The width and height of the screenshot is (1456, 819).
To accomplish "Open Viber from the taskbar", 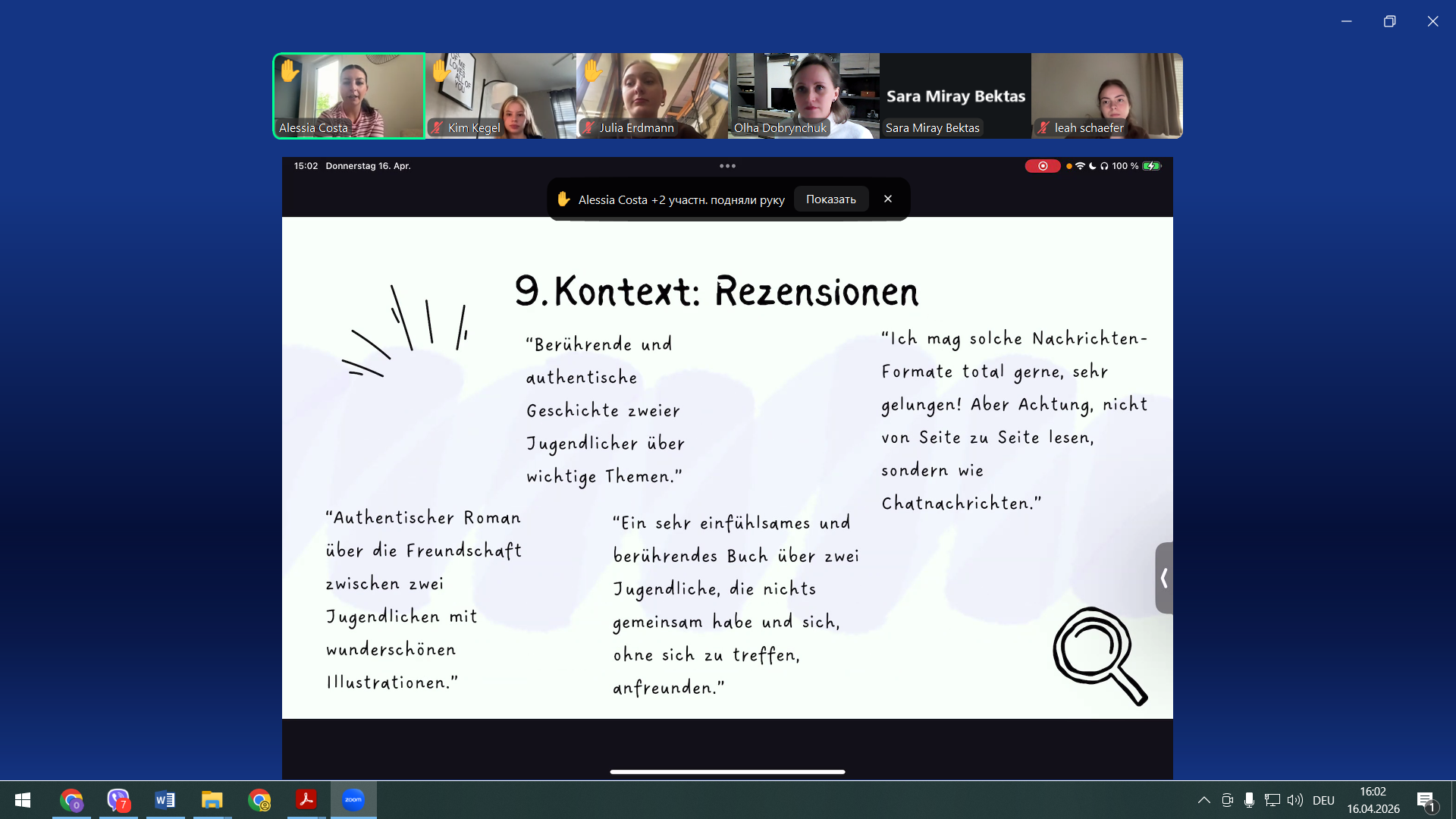I will click(x=118, y=800).
